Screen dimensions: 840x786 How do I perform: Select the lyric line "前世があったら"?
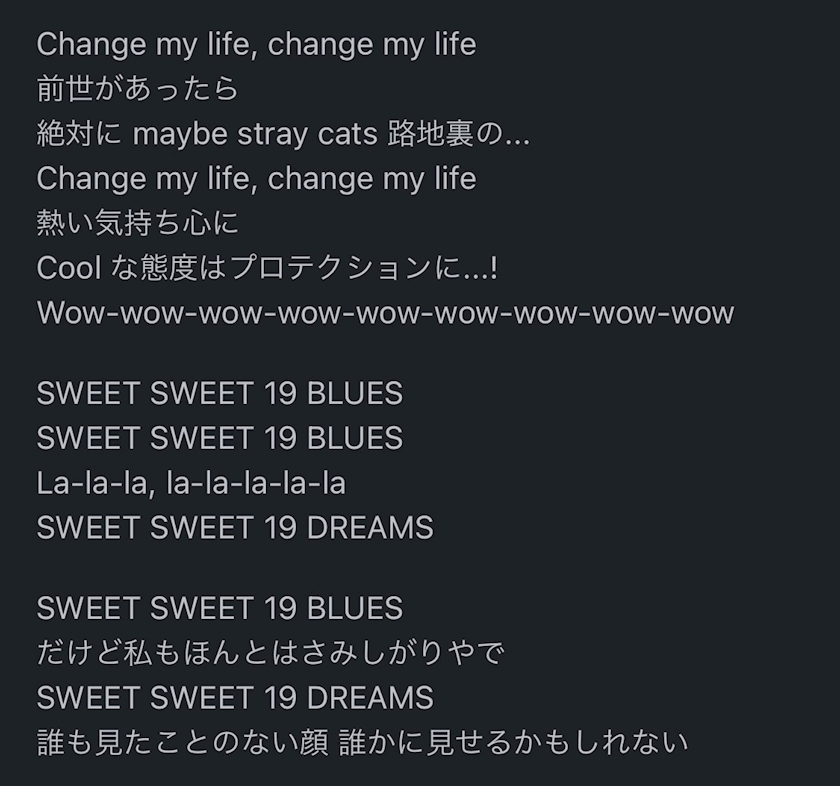[138, 89]
